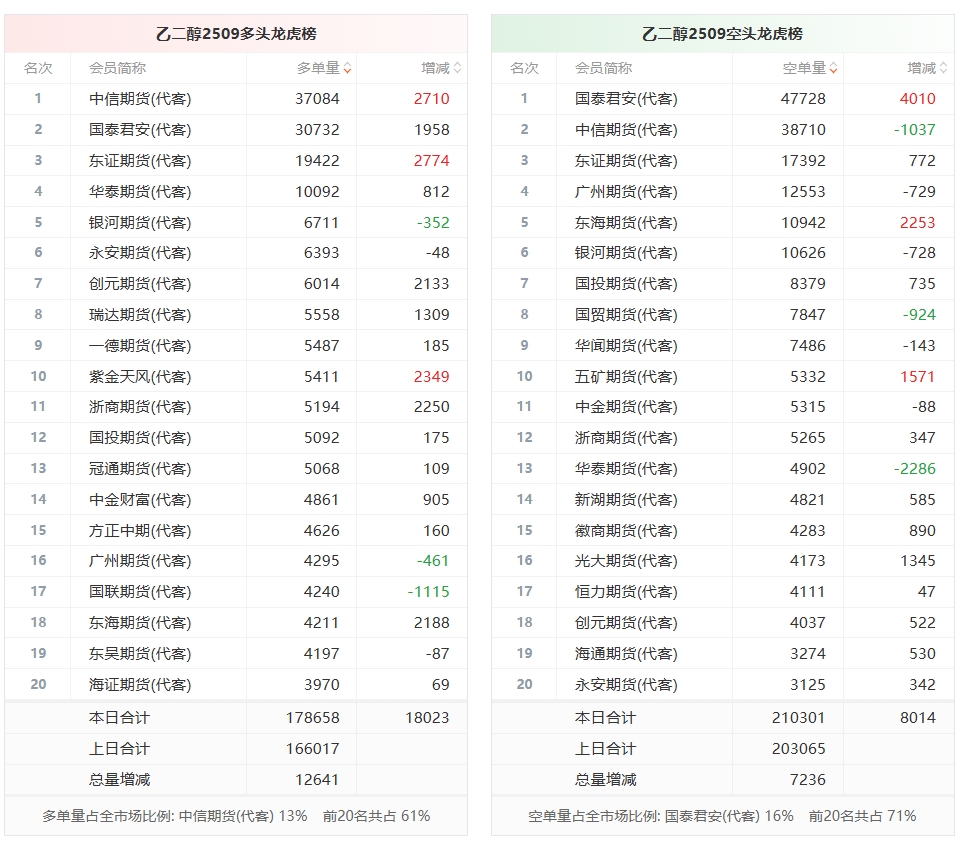Select 海证期货(代客) row

pyautogui.click(x=236, y=684)
